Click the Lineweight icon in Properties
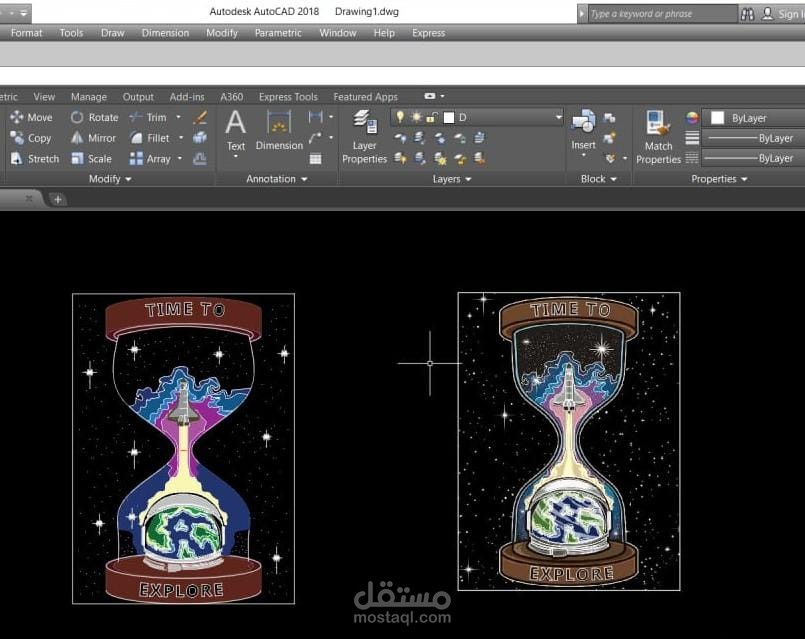The height and width of the screenshot is (639, 805). [x=692, y=138]
